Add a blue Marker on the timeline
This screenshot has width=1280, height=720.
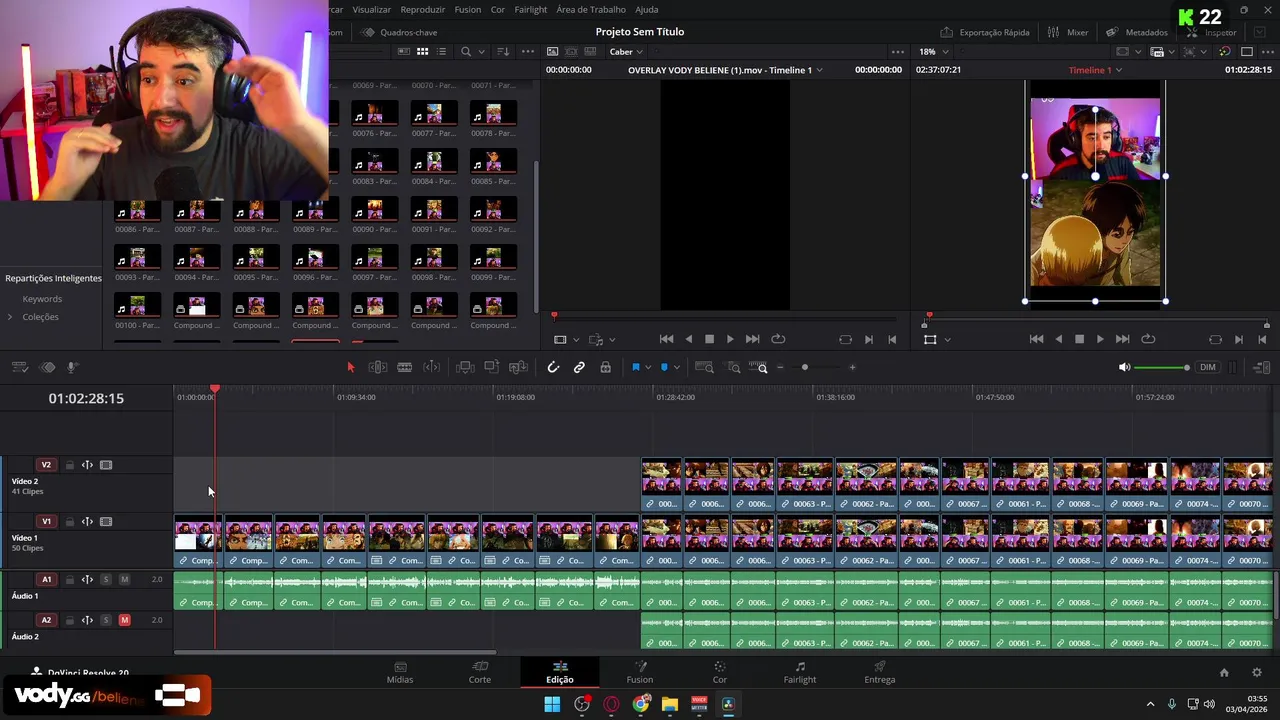click(x=664, y=367)
